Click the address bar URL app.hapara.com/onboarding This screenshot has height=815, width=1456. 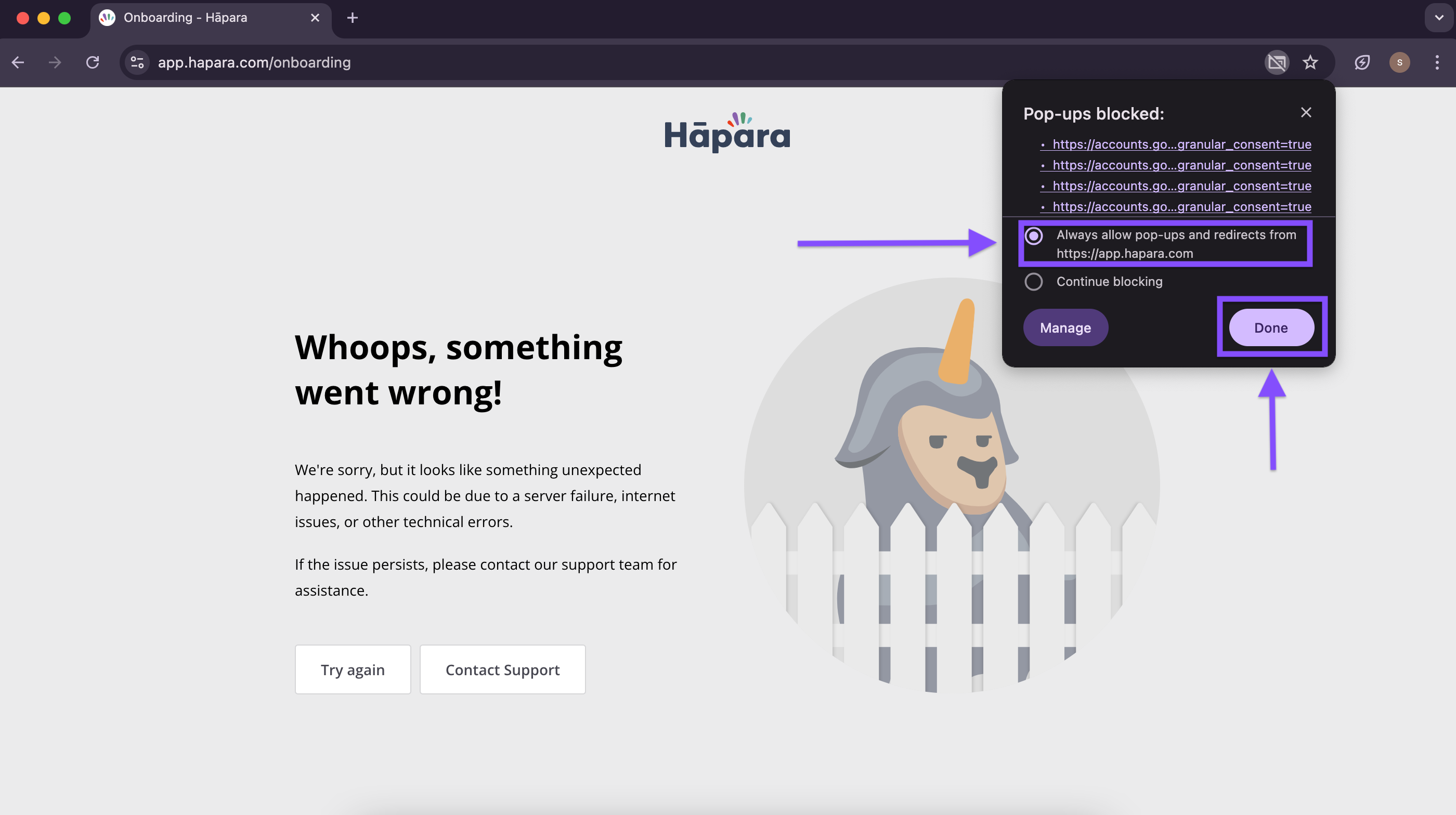point(254,62)
